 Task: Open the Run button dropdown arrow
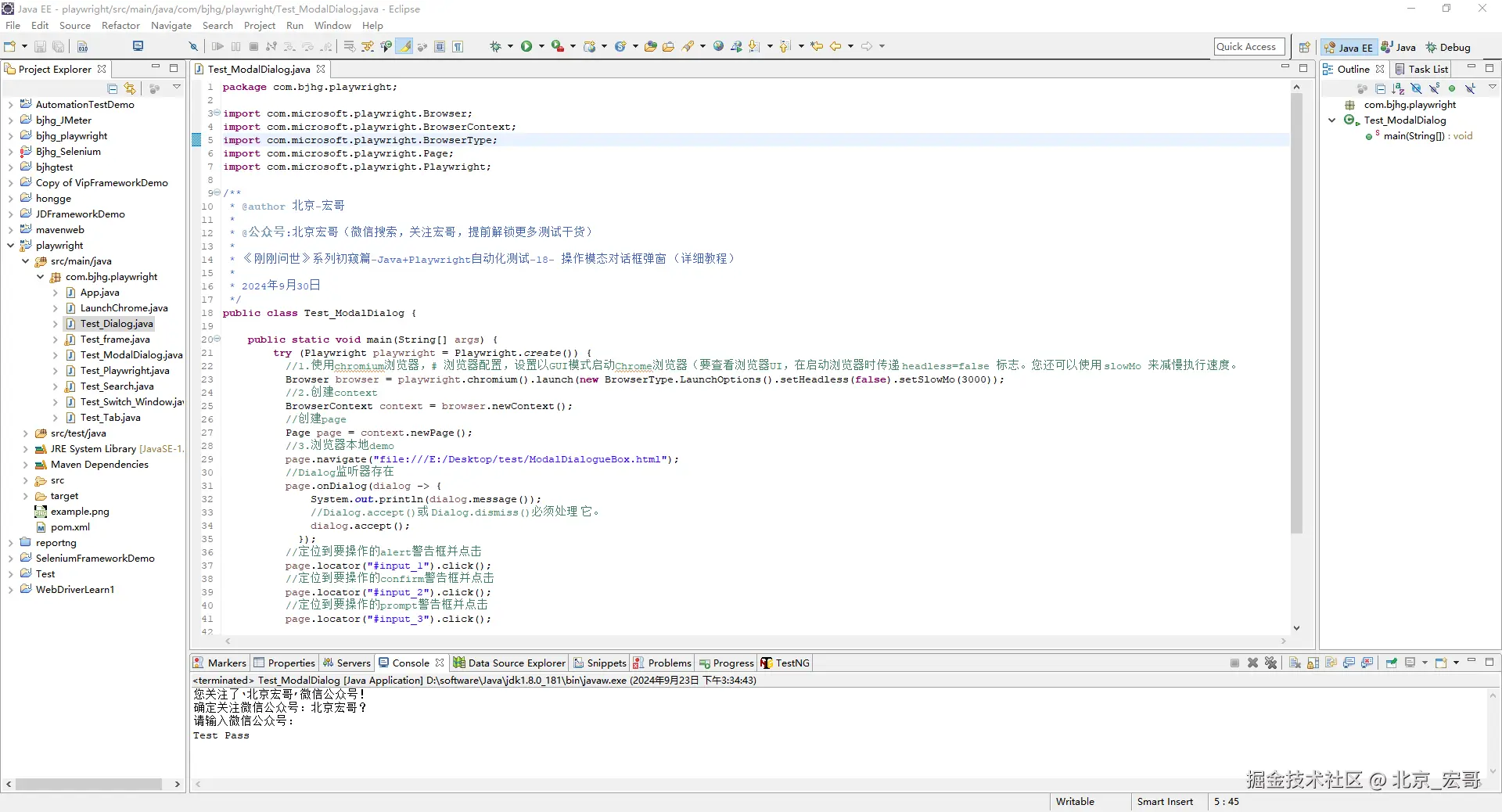(541, 46)
